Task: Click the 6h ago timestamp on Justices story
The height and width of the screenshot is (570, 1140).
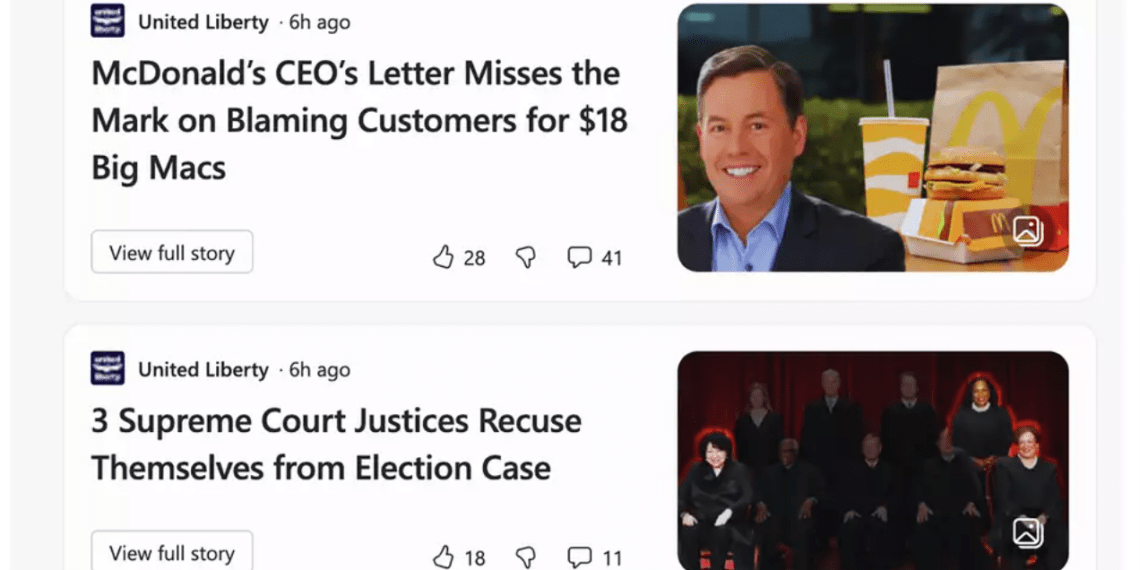Action: 319,370
